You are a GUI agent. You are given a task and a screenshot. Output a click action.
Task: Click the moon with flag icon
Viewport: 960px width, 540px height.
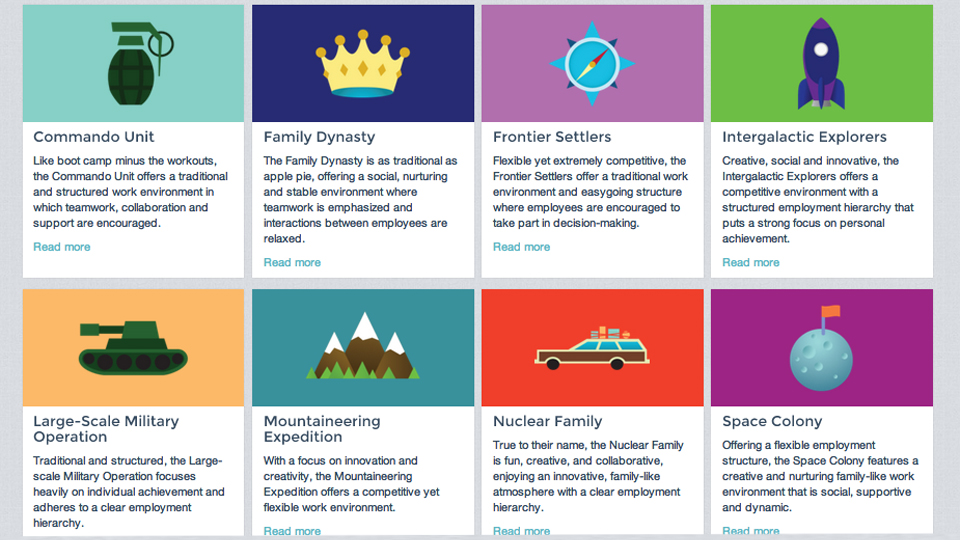(x=821, y=346)
